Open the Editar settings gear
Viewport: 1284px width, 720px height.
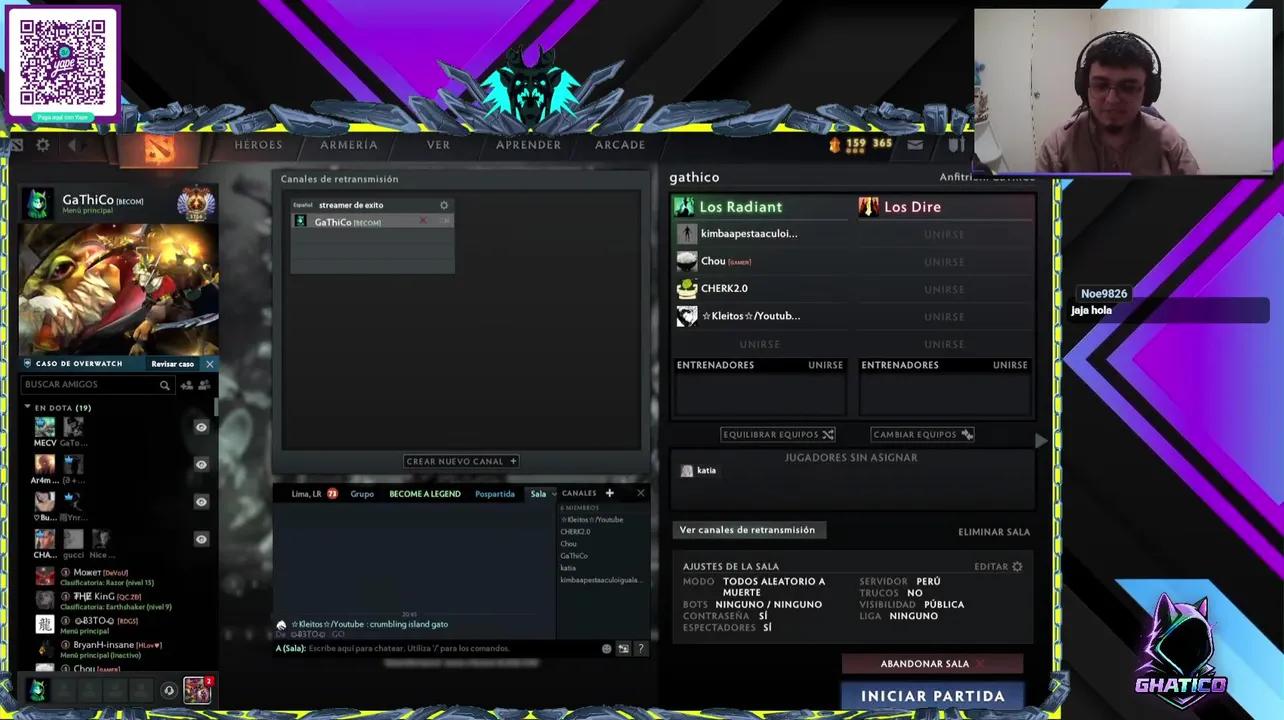coord(1017,567)
